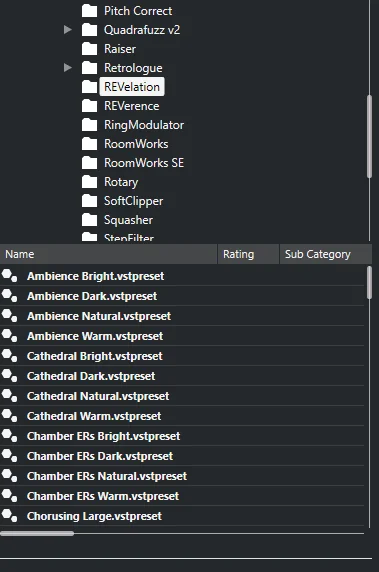Select the RoomWorks tree entry
379x572 pixels.
pos(136,144)
